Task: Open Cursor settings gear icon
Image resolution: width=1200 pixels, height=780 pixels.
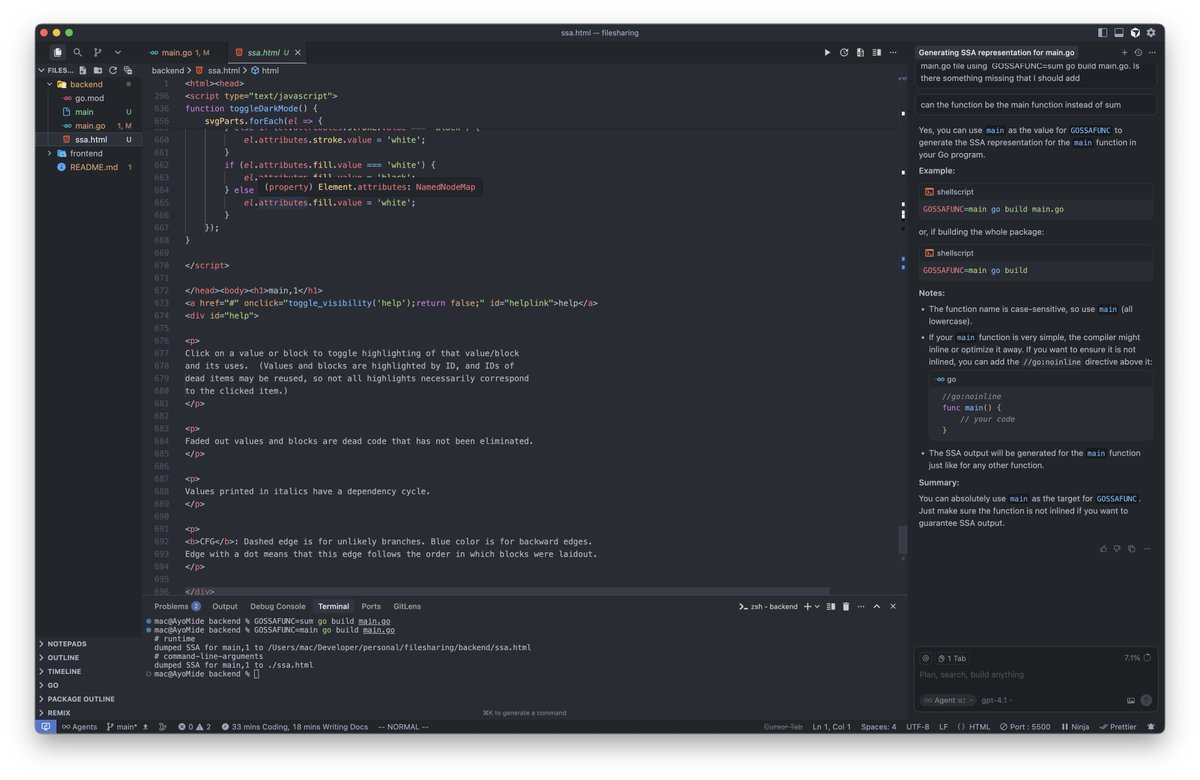Action: pos(1152,33)
